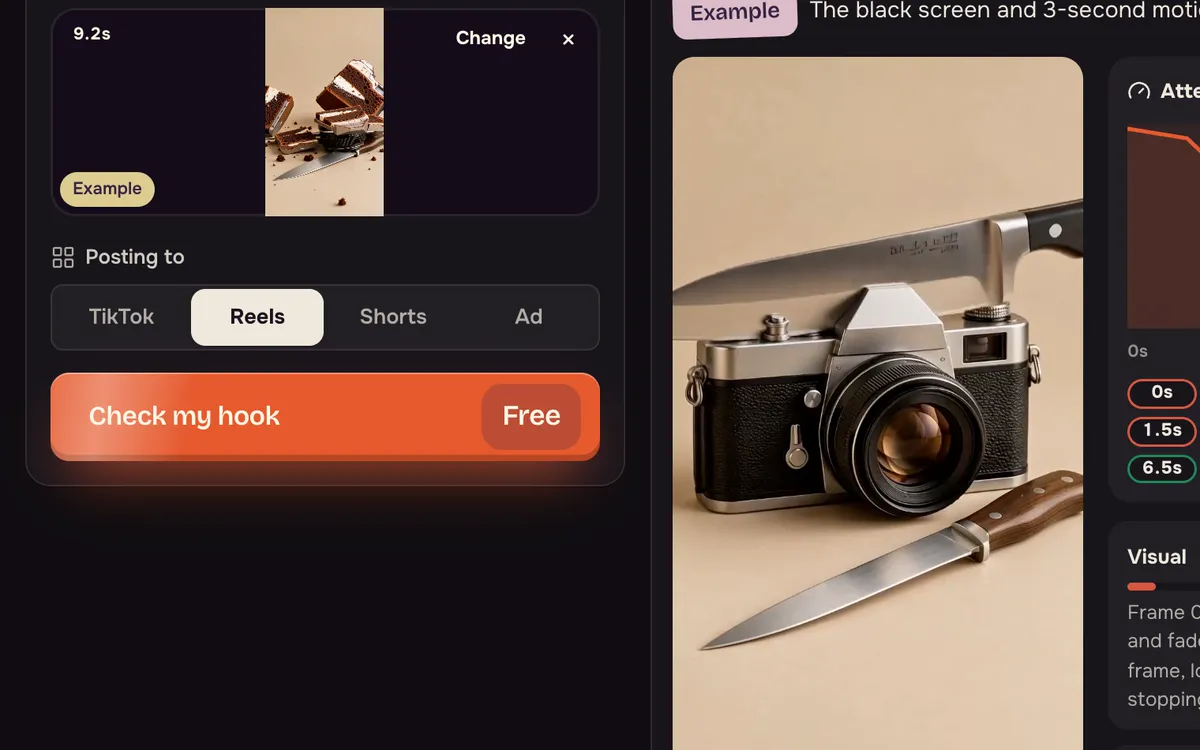
Task: Open the camera and knives preview image
Action: 878,403
